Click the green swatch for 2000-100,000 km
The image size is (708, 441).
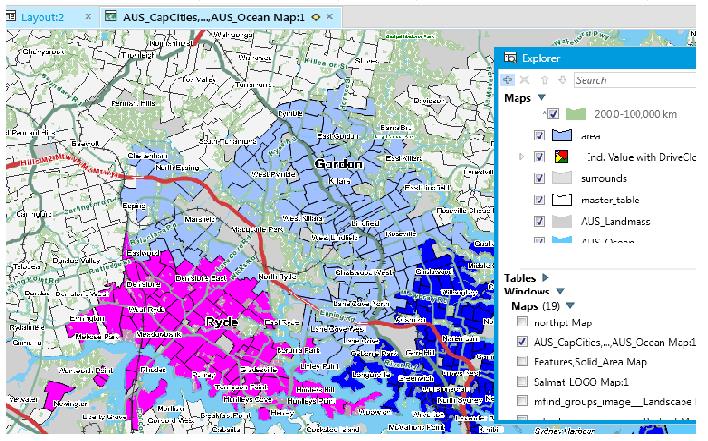point(576,114)
